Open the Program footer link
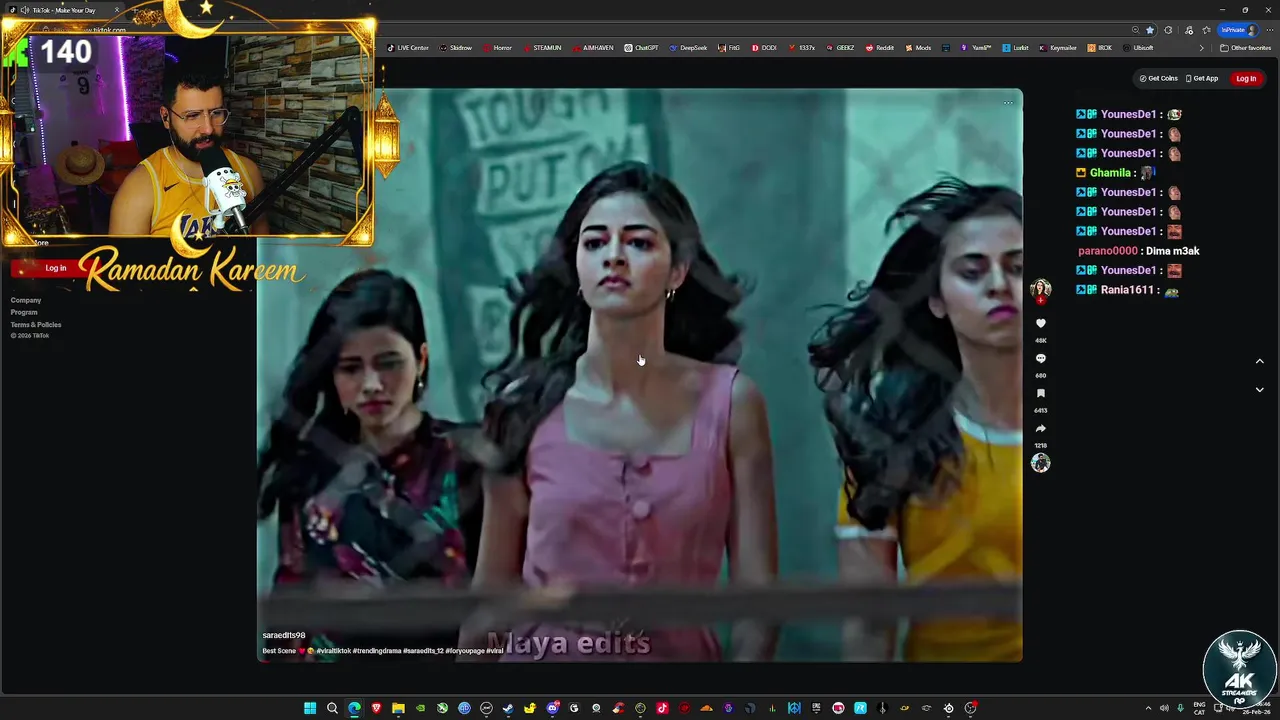Image resolution: width=1280 pixels, height=720 pixels. coord(24,312)
